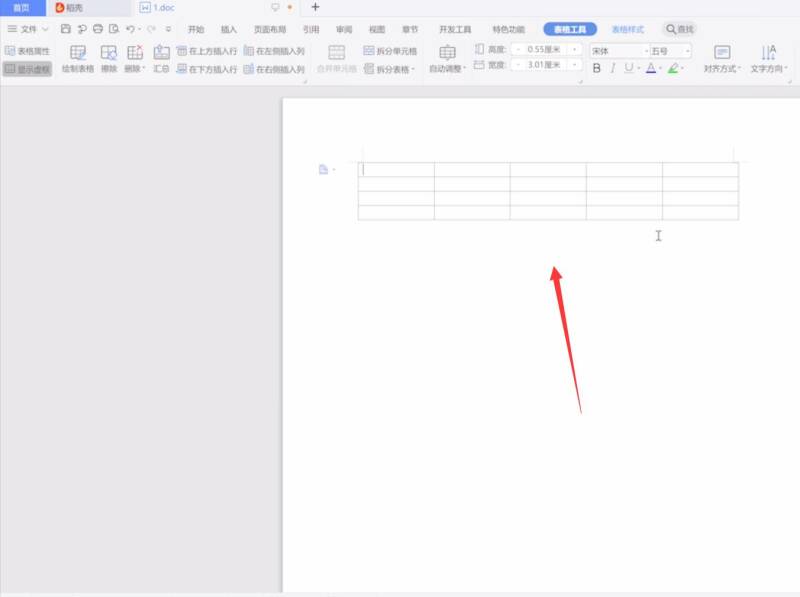Image resolution: width=800 pixels, height=597 pixels.
Task: Switch to the 审阅 Review tab
Action: coord(344,29)
